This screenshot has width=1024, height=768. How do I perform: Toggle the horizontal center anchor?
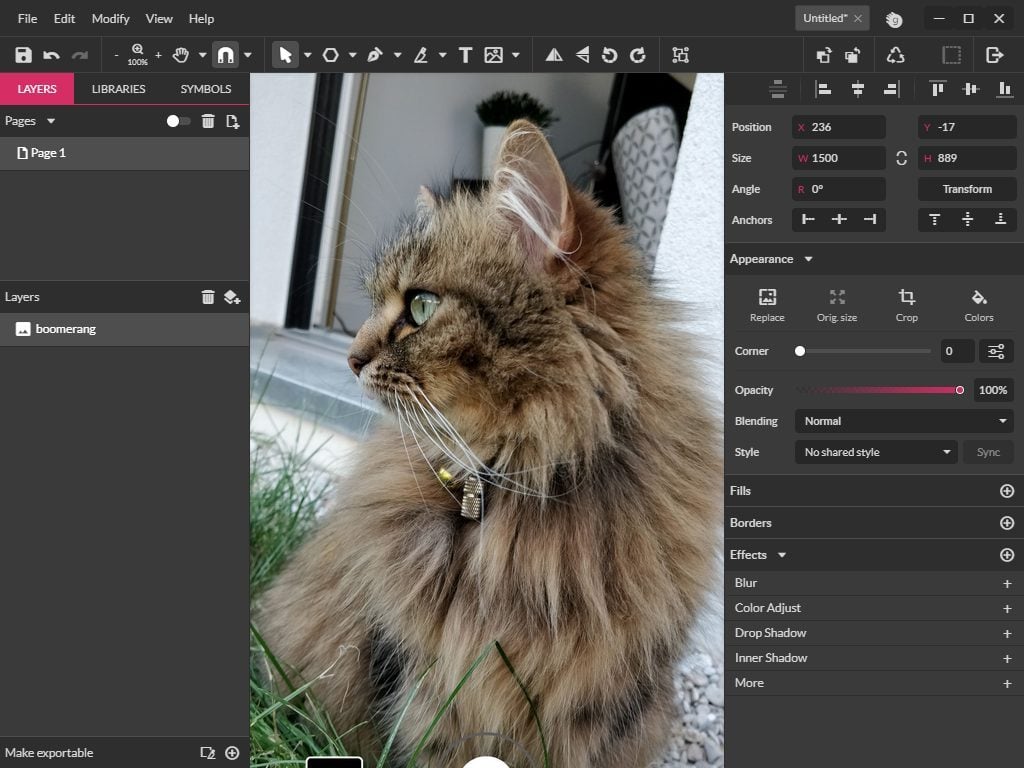(x=839, y=219)
